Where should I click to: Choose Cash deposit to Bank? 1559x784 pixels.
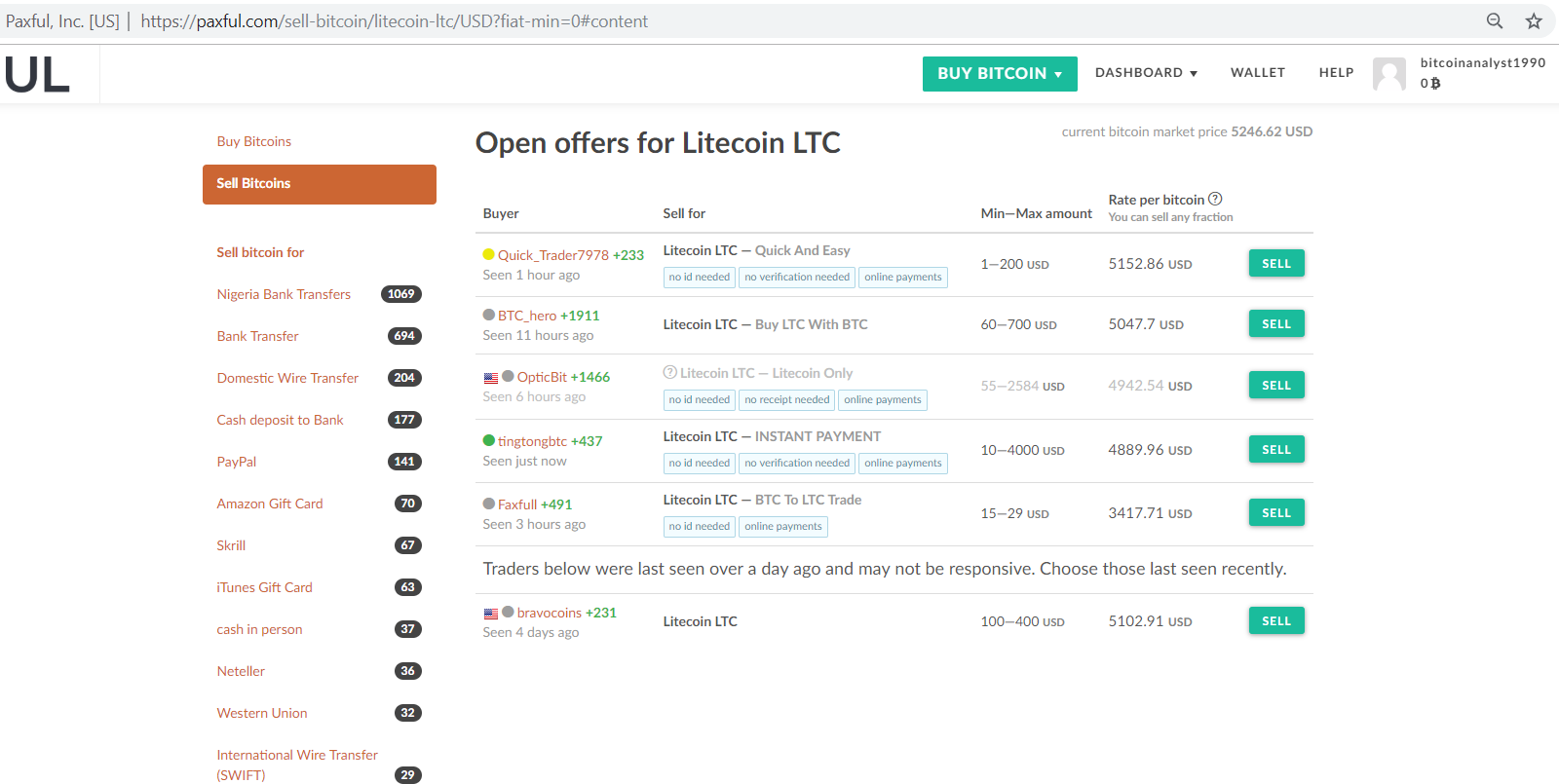(280, 420)
